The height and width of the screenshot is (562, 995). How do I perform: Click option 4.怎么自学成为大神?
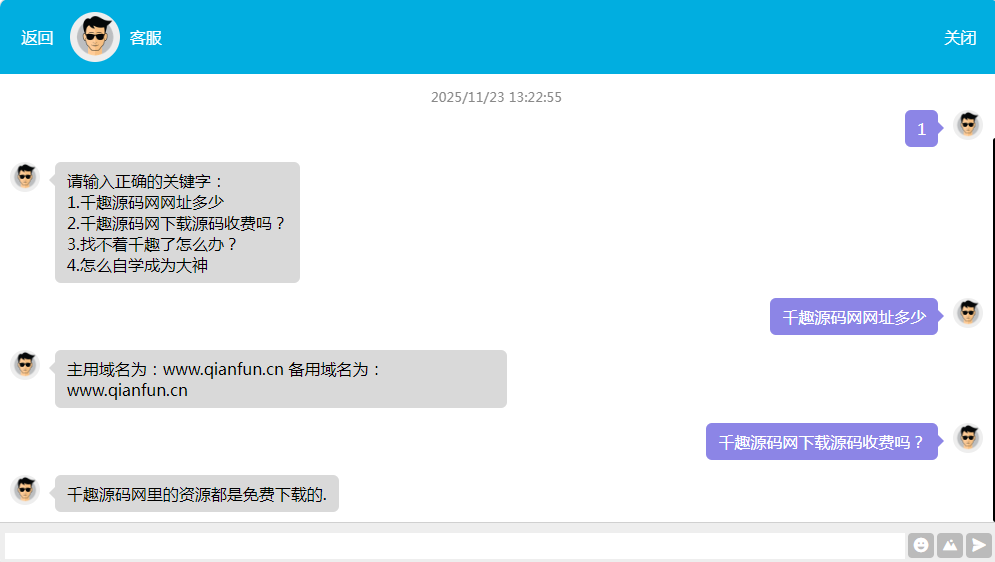[137, 265]
